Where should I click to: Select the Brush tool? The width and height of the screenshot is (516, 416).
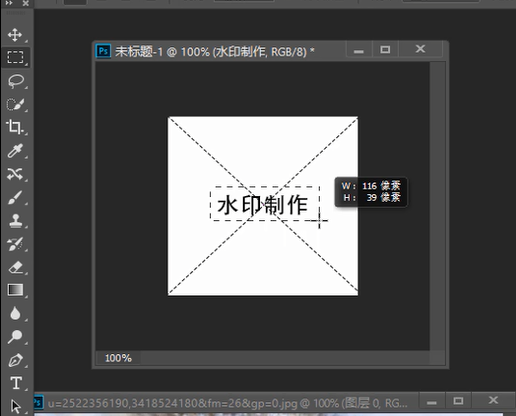[x=15, y=197]
